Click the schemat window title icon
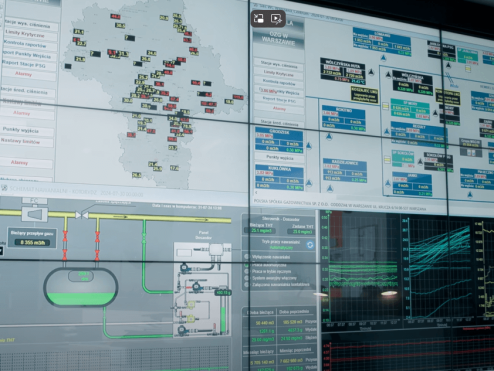The width and height of the screenshot is (494, 371). click(x=4, y=189)
